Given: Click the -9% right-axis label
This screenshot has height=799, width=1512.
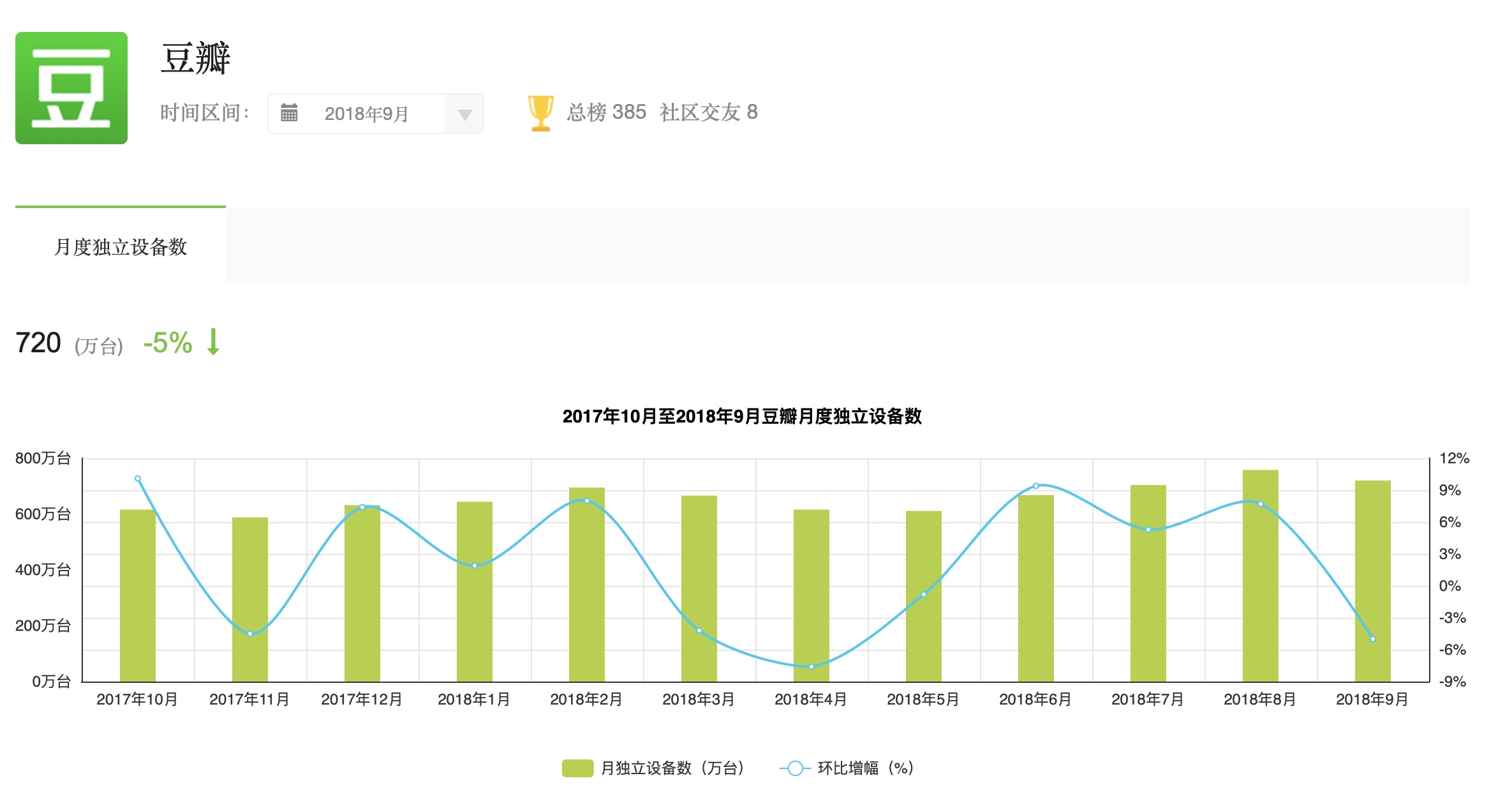Looking at the screenshot, I should 1453,682.
